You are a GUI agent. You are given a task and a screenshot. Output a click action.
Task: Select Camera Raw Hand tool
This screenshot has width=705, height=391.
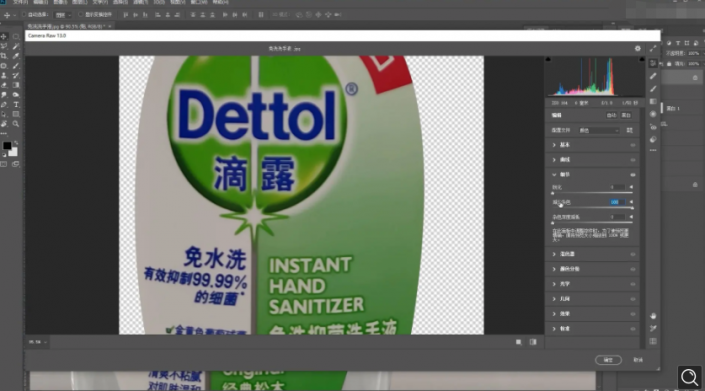pyautogui.click(x=653, y=316)
